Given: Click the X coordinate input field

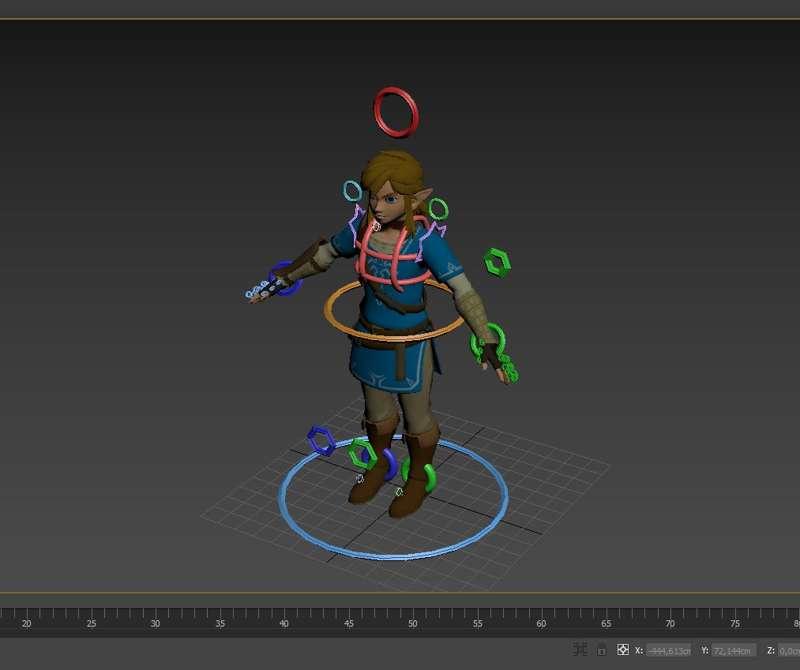Looking at the screenshot, I should pos(669,651).
